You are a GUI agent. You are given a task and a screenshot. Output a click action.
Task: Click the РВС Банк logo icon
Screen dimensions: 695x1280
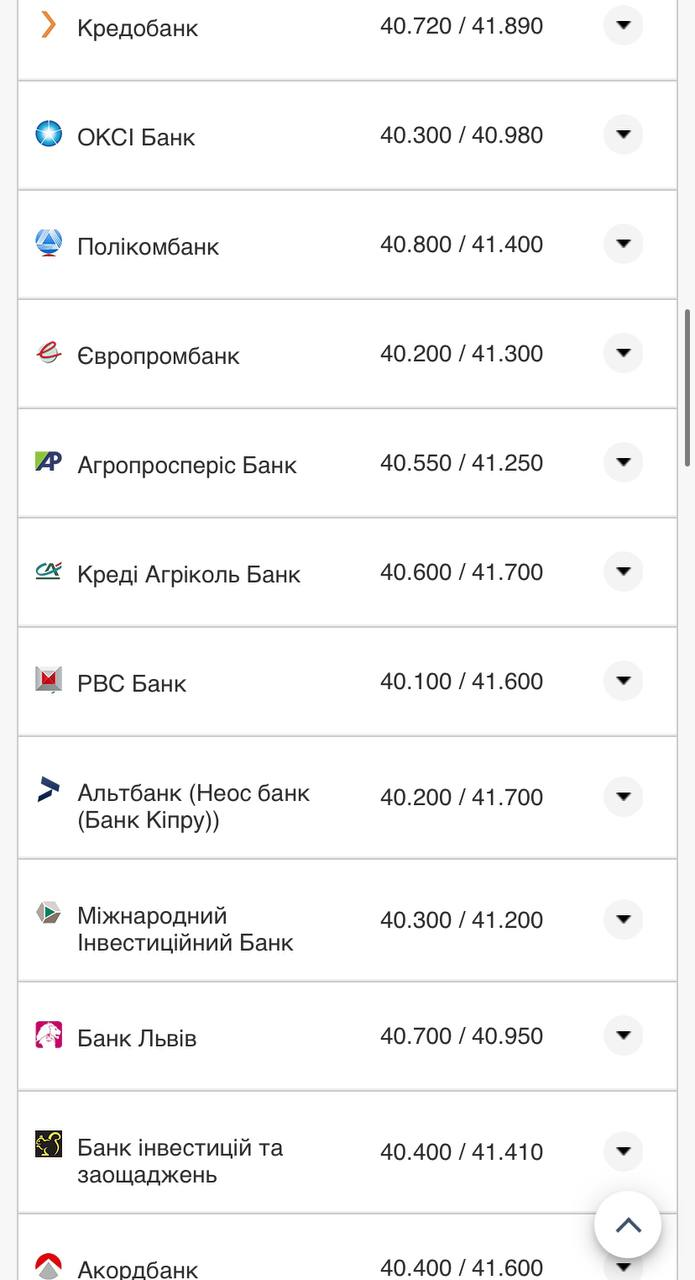tap(49, 680)
